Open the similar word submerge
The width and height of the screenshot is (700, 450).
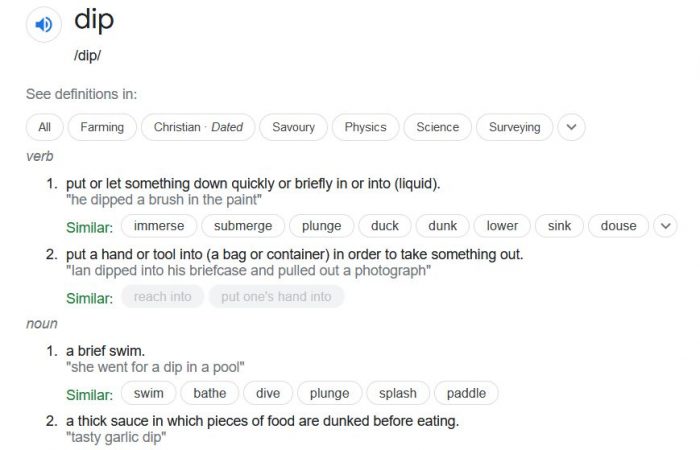(243, 226)
